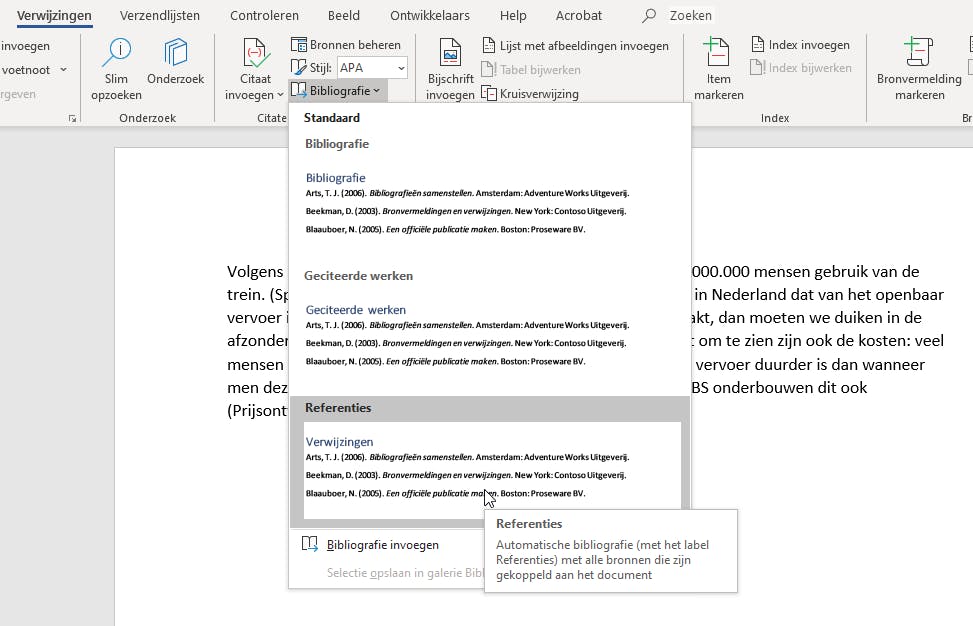Click the disabled Tabel bijwerken button
The width and height of the screenshot is (973, 626).
[531, 69]
